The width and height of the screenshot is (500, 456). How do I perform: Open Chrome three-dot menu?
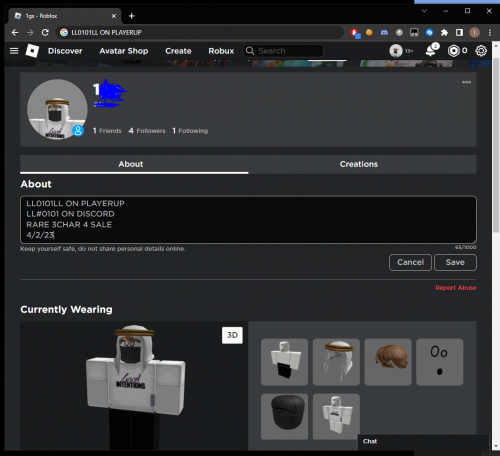click(489, 32)
